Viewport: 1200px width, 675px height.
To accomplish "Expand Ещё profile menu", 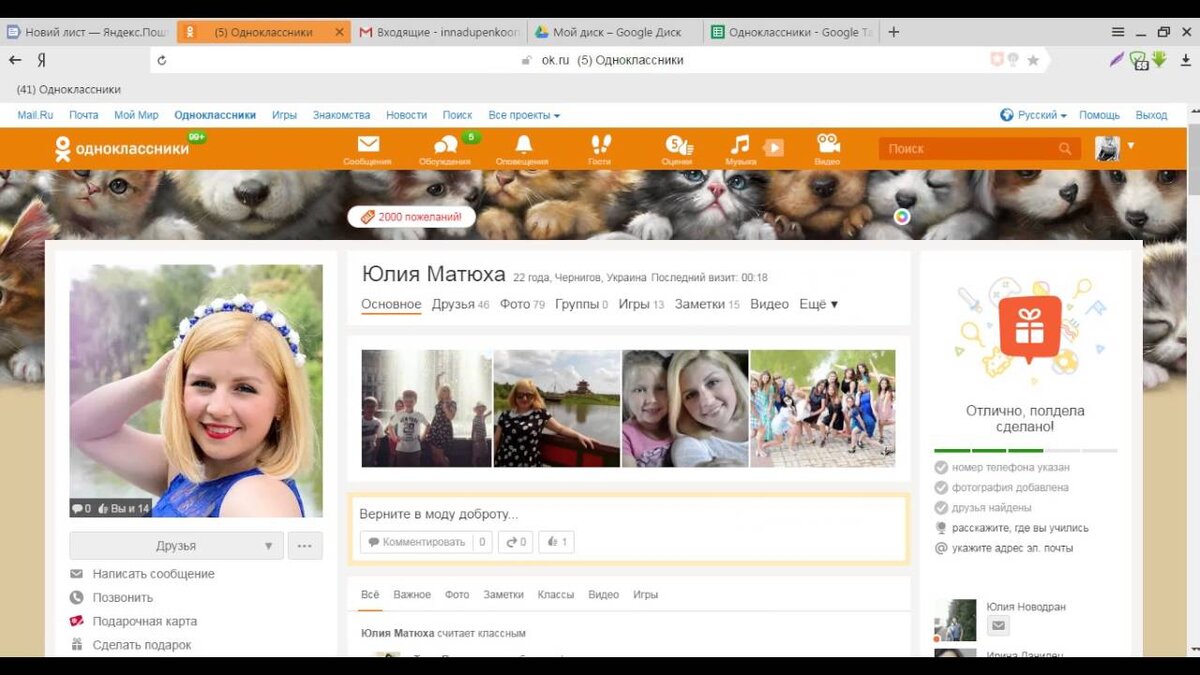I will coord(818,304).
